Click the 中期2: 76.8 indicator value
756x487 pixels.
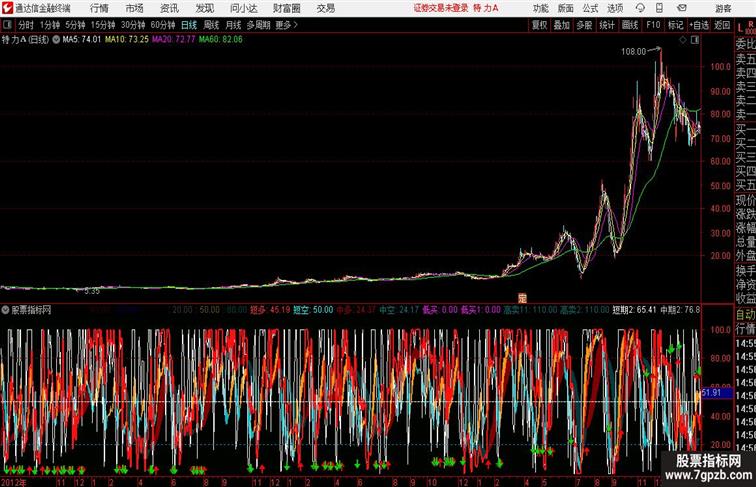[x=680, y=310]
